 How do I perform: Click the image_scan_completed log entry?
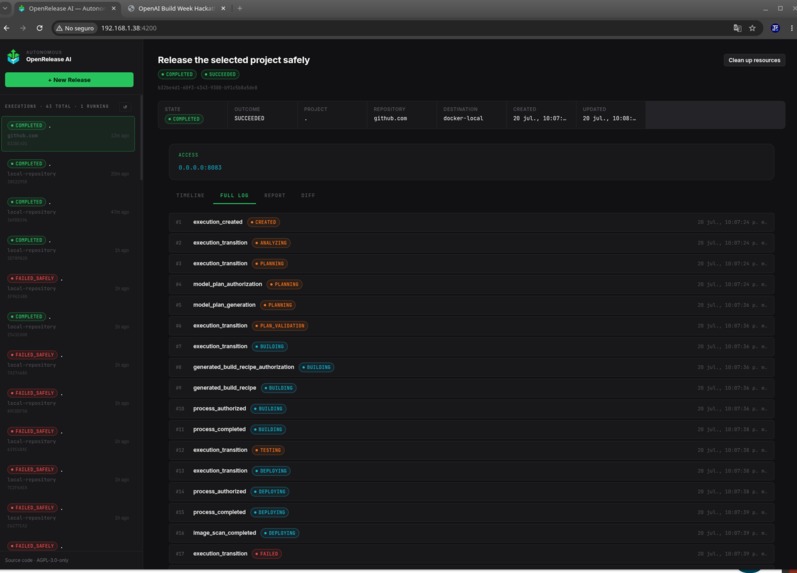tap(471, 533)
